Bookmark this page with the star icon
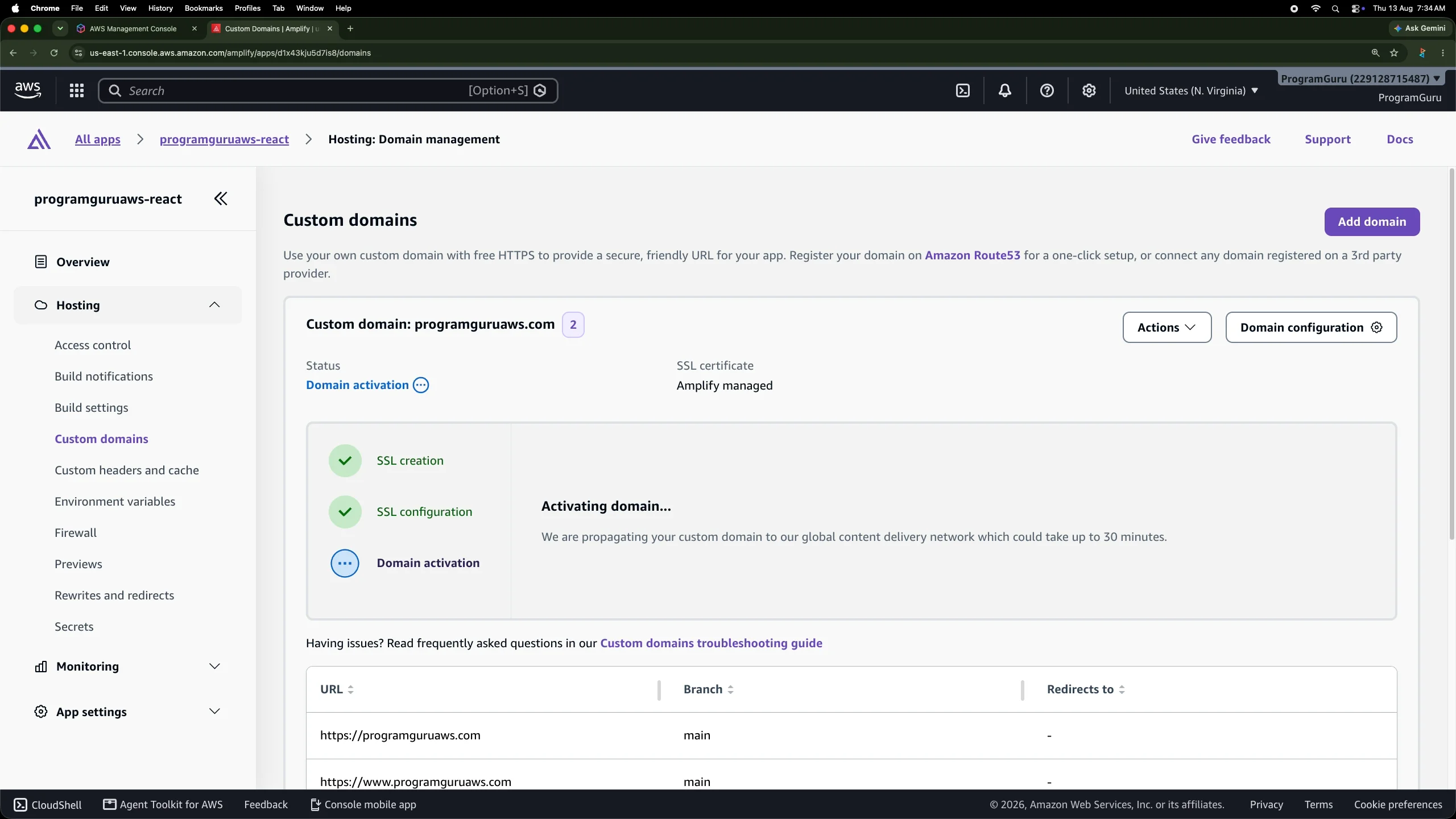Viewport: 1456px width, 819px height. click(1394, 53)
